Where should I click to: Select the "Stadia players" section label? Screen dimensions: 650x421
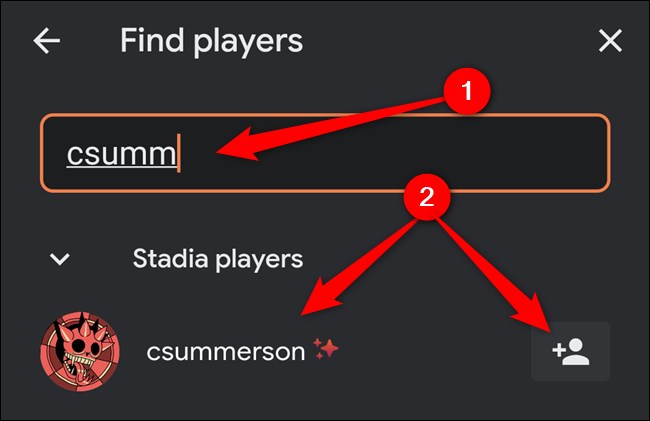tap(217, 259)
